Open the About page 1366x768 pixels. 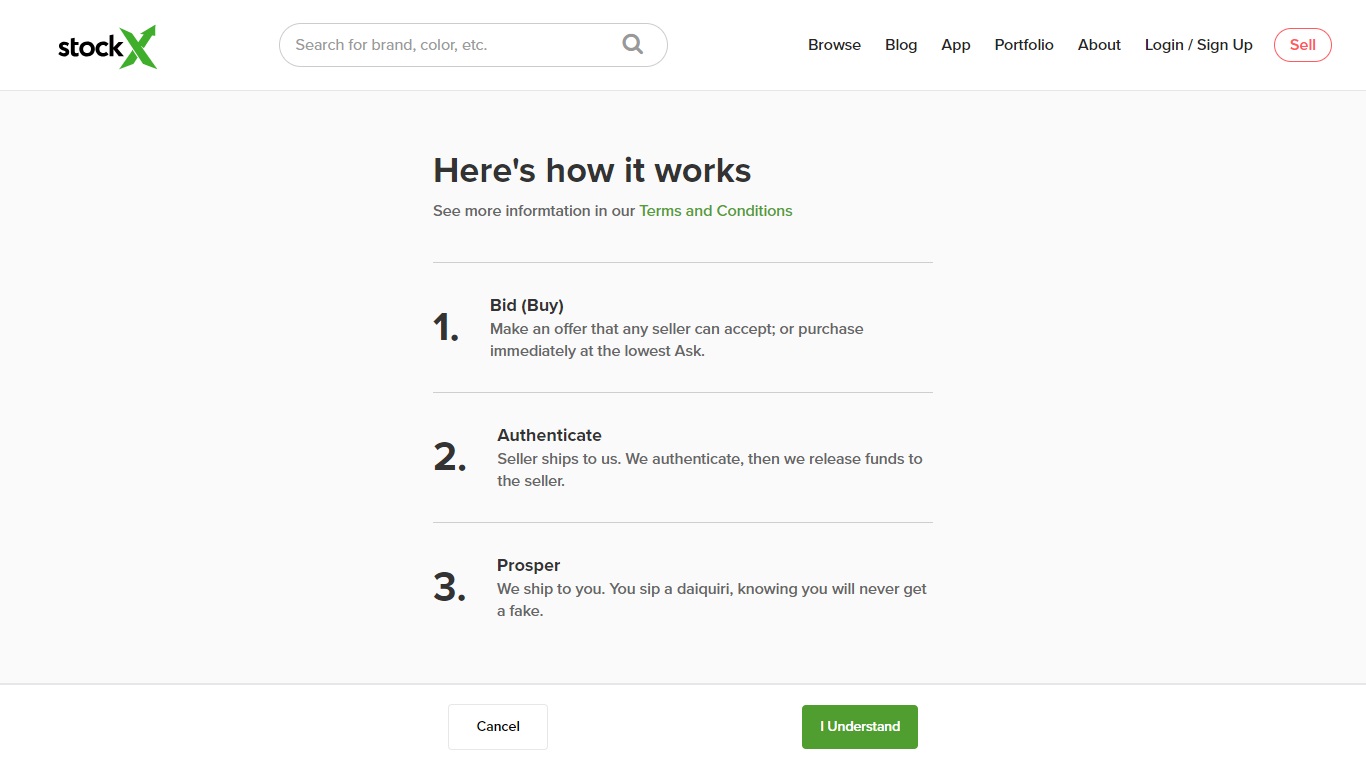click(1098, 45)
